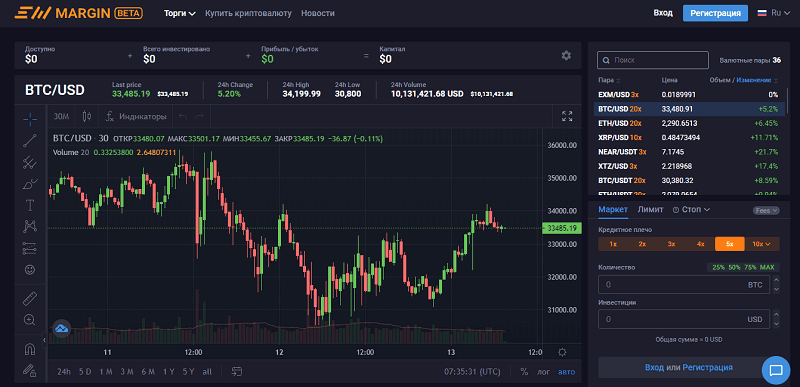This screenshot has width=800, height=387.
Task: Select 3x leverage
Action: (671, 244)
